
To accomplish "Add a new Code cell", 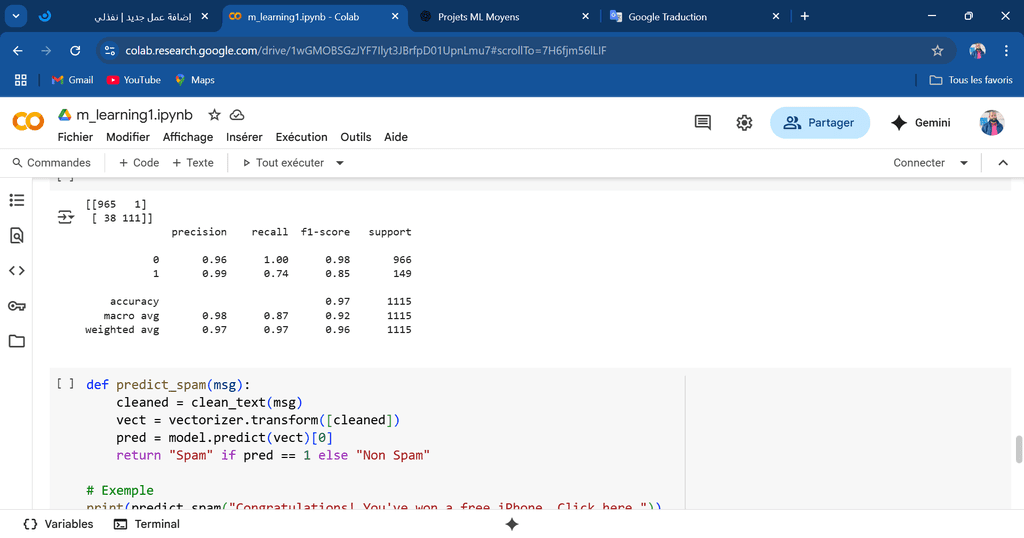I will (x=139, y=163).
